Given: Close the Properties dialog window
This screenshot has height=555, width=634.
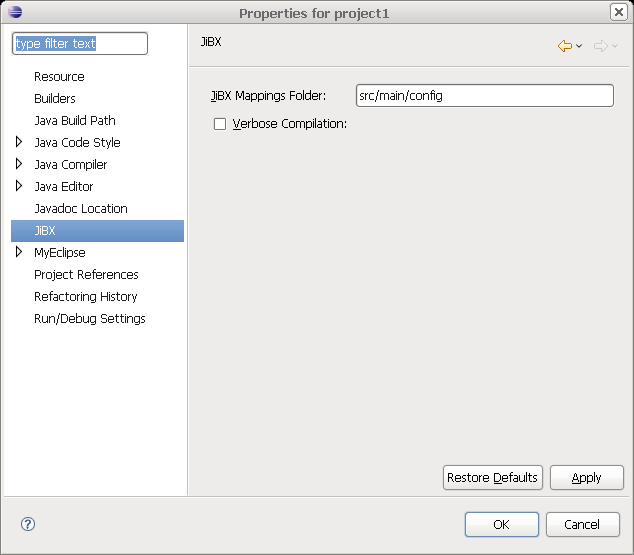Looking at the screenshot, I should 619,12.
